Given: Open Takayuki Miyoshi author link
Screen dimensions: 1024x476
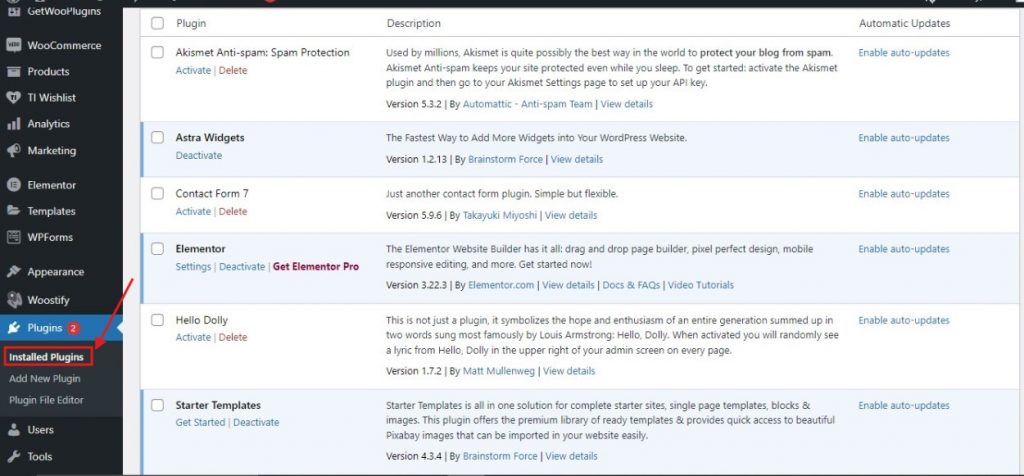Looking at the screenshot, I should tap(500, 215).
